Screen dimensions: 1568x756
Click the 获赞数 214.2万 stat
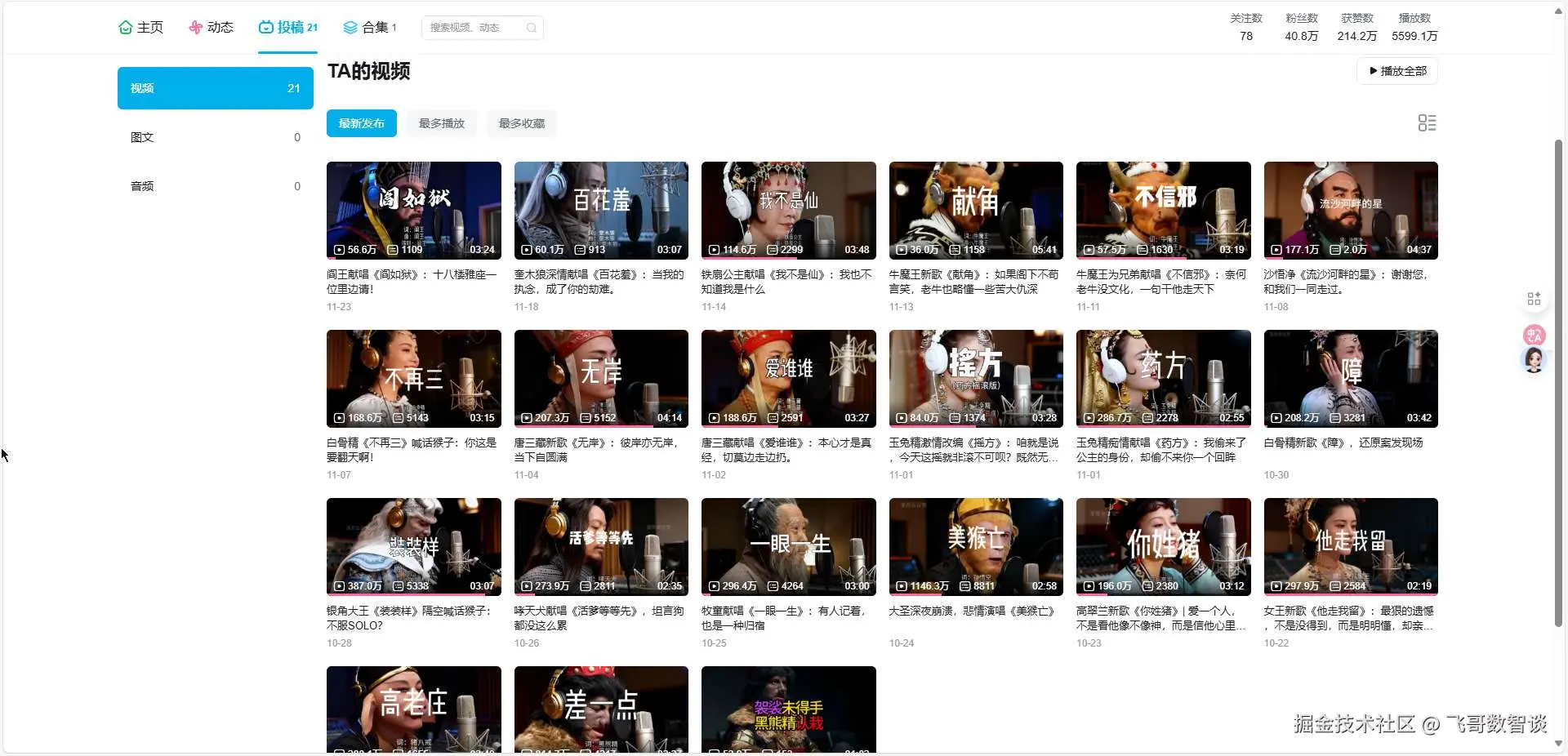tap(1357, 27)
